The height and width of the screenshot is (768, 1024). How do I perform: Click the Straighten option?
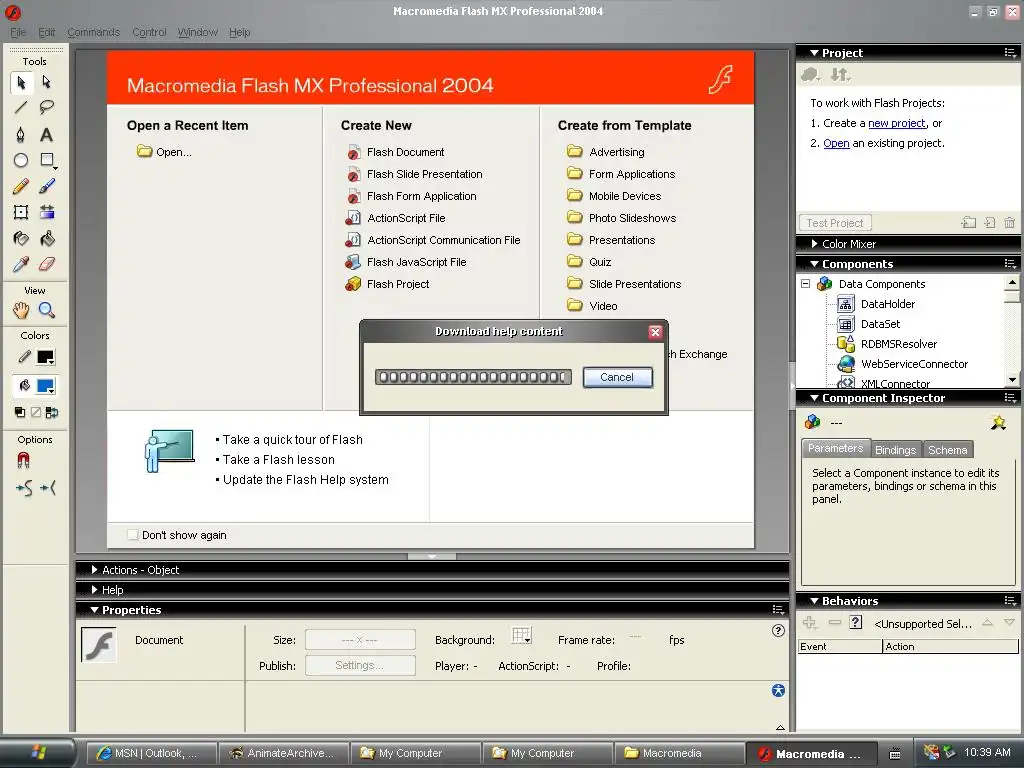click(x=48, y=488)
